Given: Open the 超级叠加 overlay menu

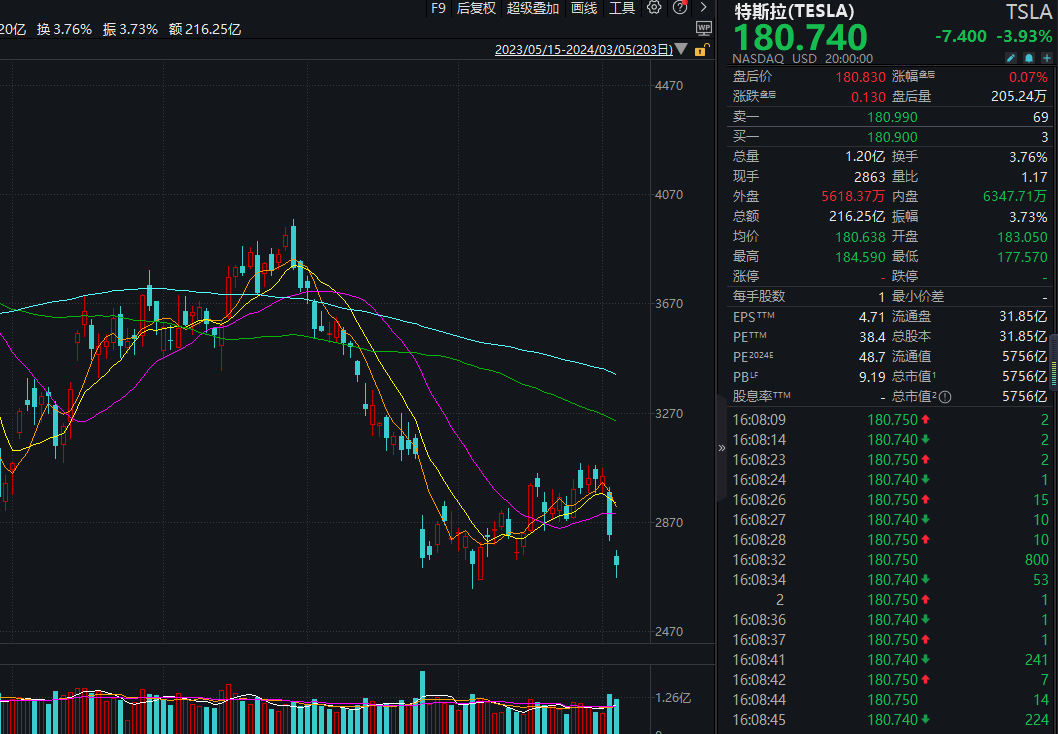Looking at the screenshot, I should pyautogui.click(x=533, y=8).
